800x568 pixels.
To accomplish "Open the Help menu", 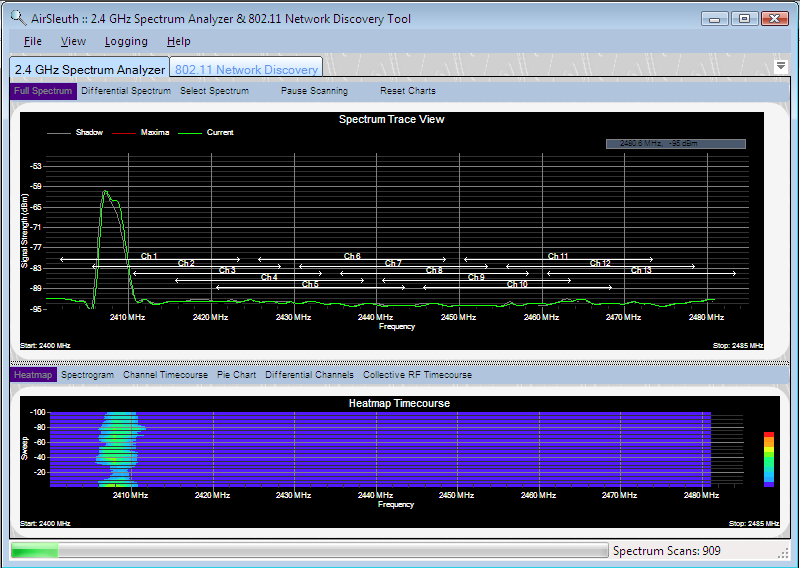I will tap(179, 41).
